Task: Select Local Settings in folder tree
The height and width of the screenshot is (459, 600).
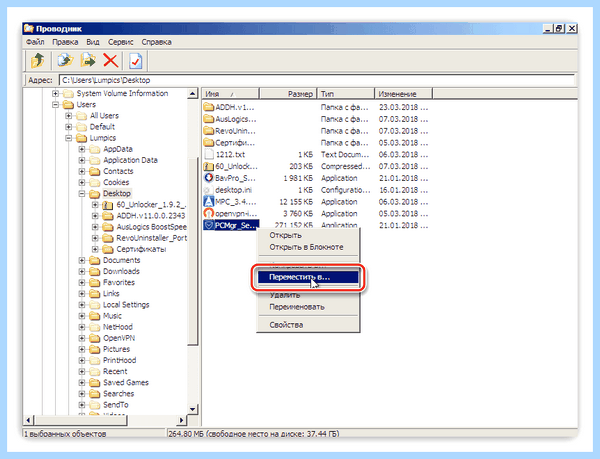Action: tap(126, 305)
